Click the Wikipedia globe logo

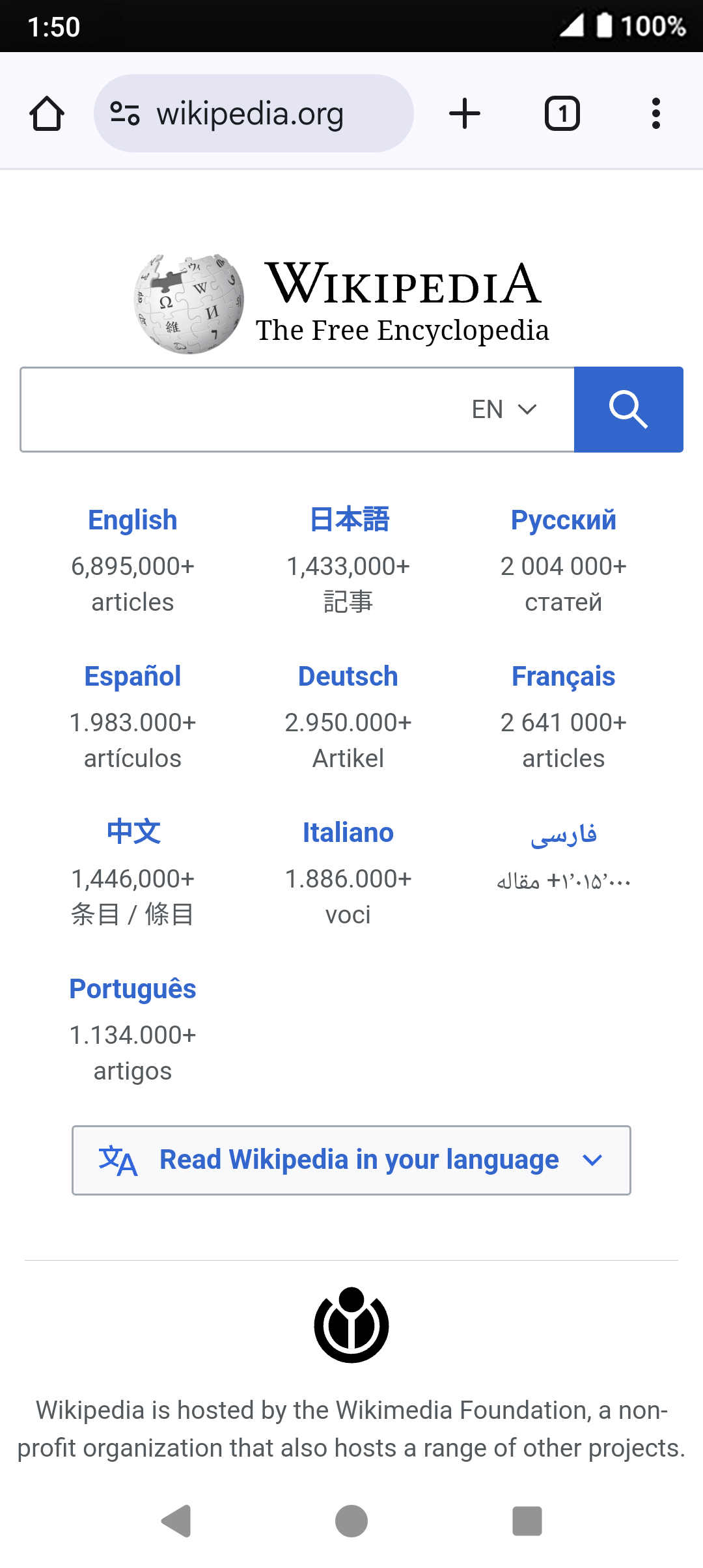click(189, 303)
